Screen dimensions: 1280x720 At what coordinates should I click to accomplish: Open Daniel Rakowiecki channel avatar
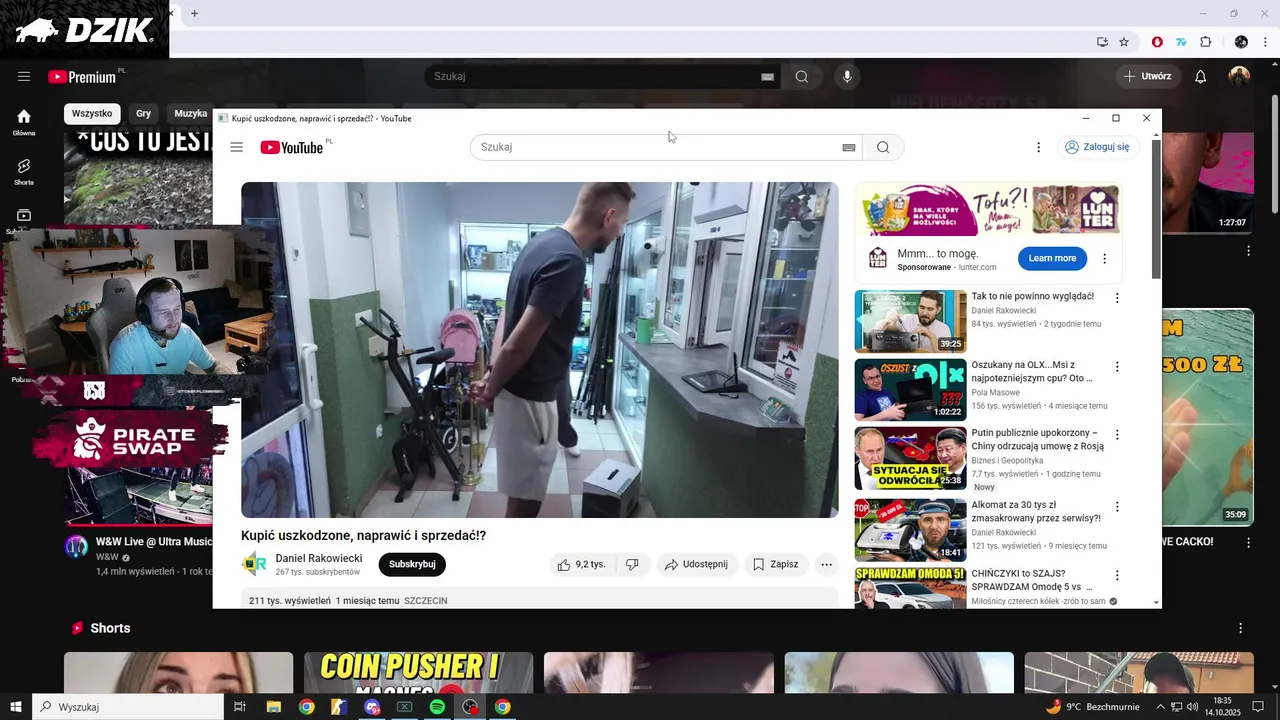[254, 564]
